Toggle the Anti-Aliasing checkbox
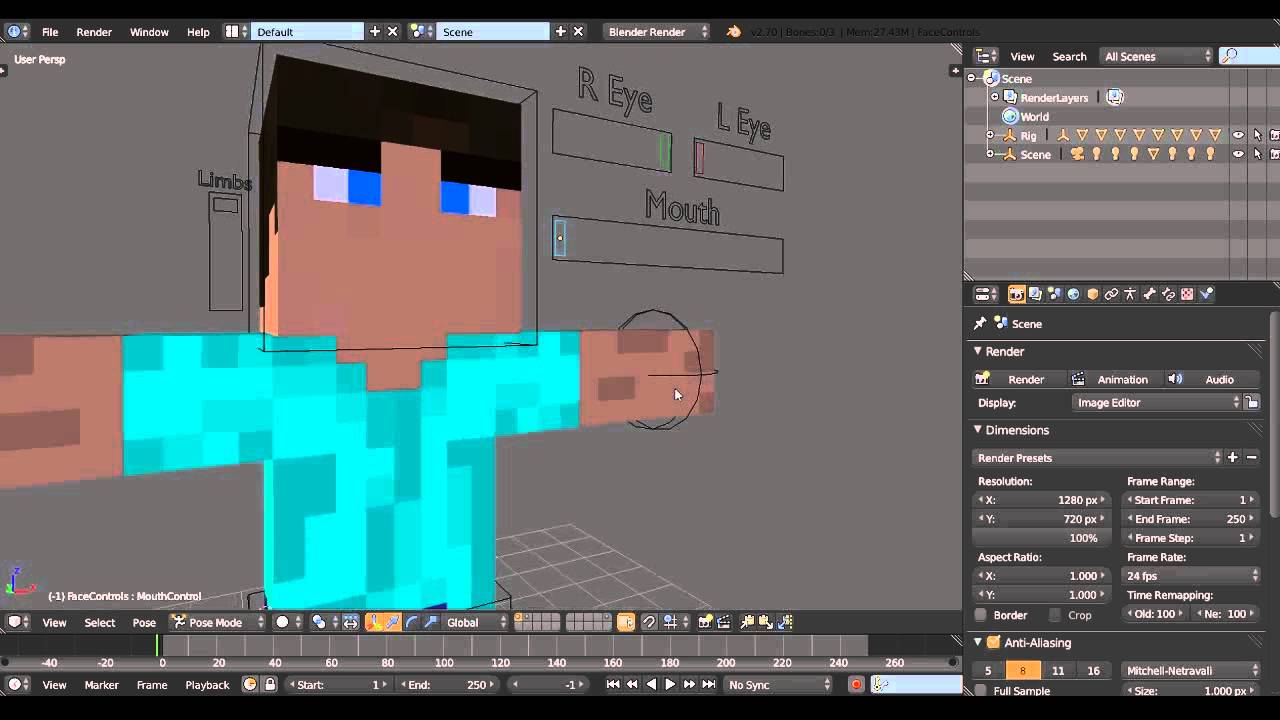This screenshot has height=720, width=1280. [993, 642]
